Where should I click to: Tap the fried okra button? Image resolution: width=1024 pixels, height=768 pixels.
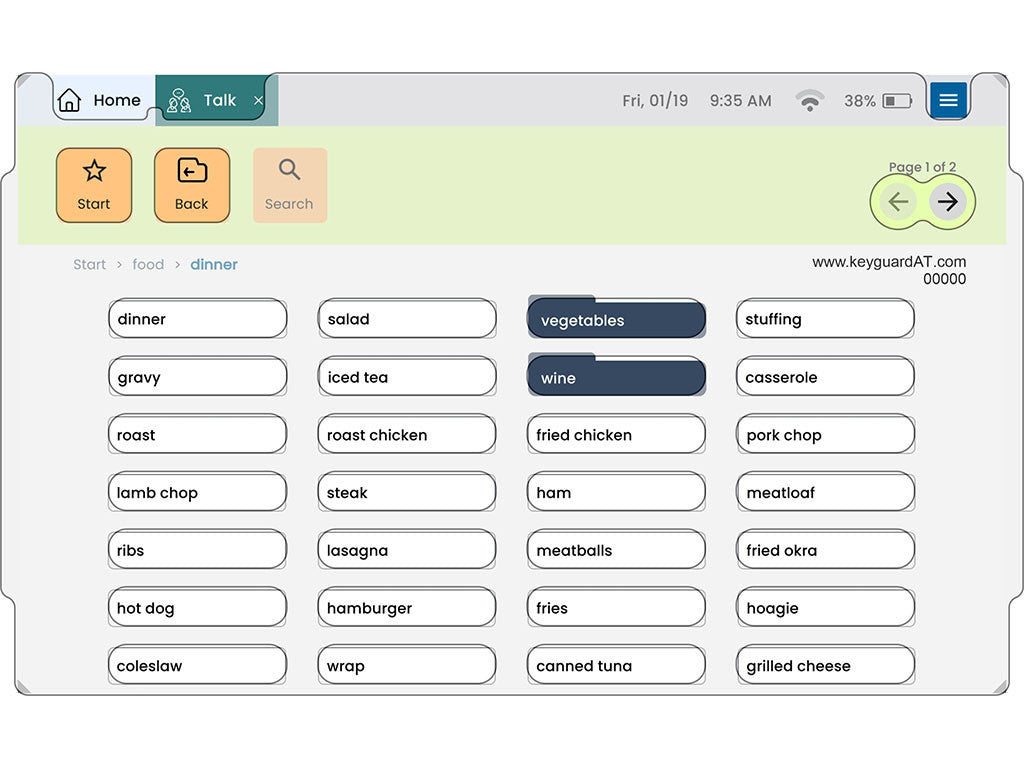pos(825,550)
